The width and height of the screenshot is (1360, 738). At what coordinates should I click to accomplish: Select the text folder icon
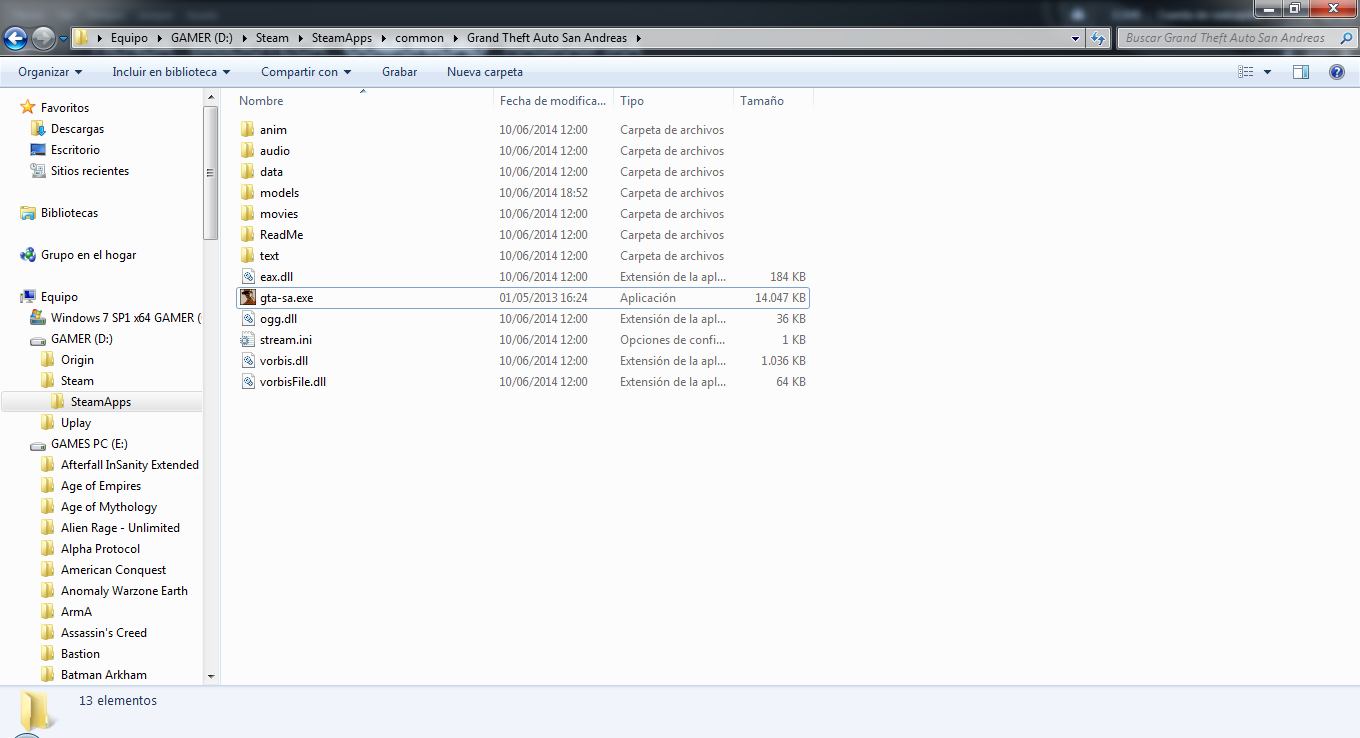pos(248,256)
